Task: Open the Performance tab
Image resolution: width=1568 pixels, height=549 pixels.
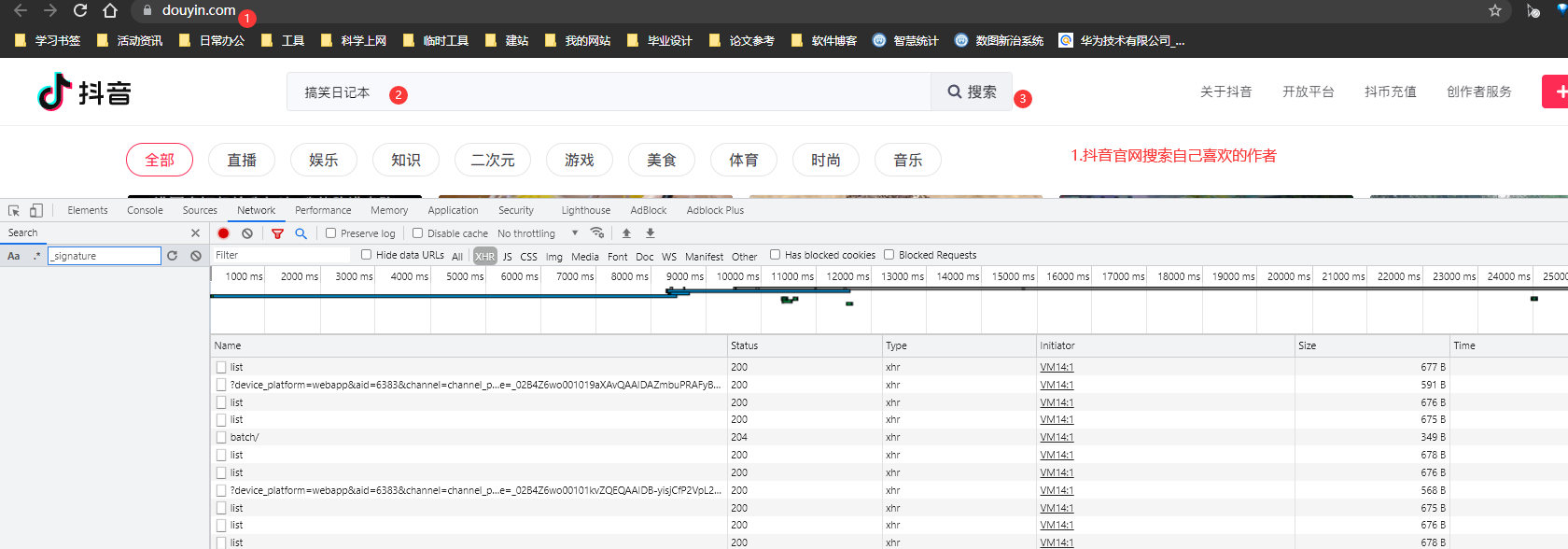Action: click(323, 210)
